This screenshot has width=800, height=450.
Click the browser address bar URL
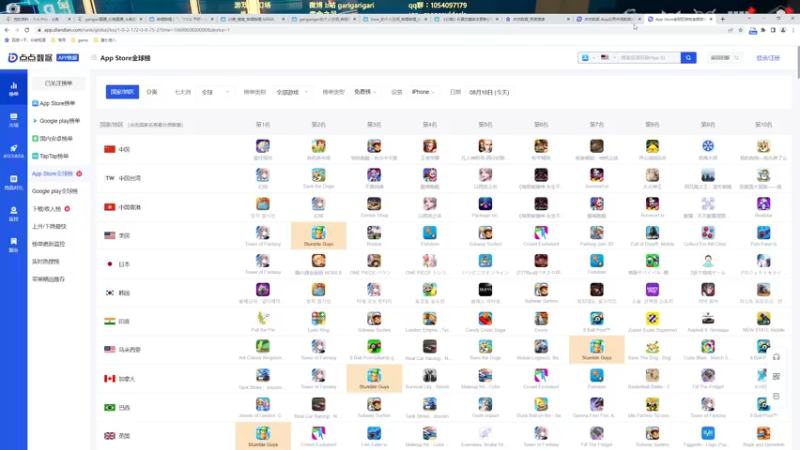136,30
